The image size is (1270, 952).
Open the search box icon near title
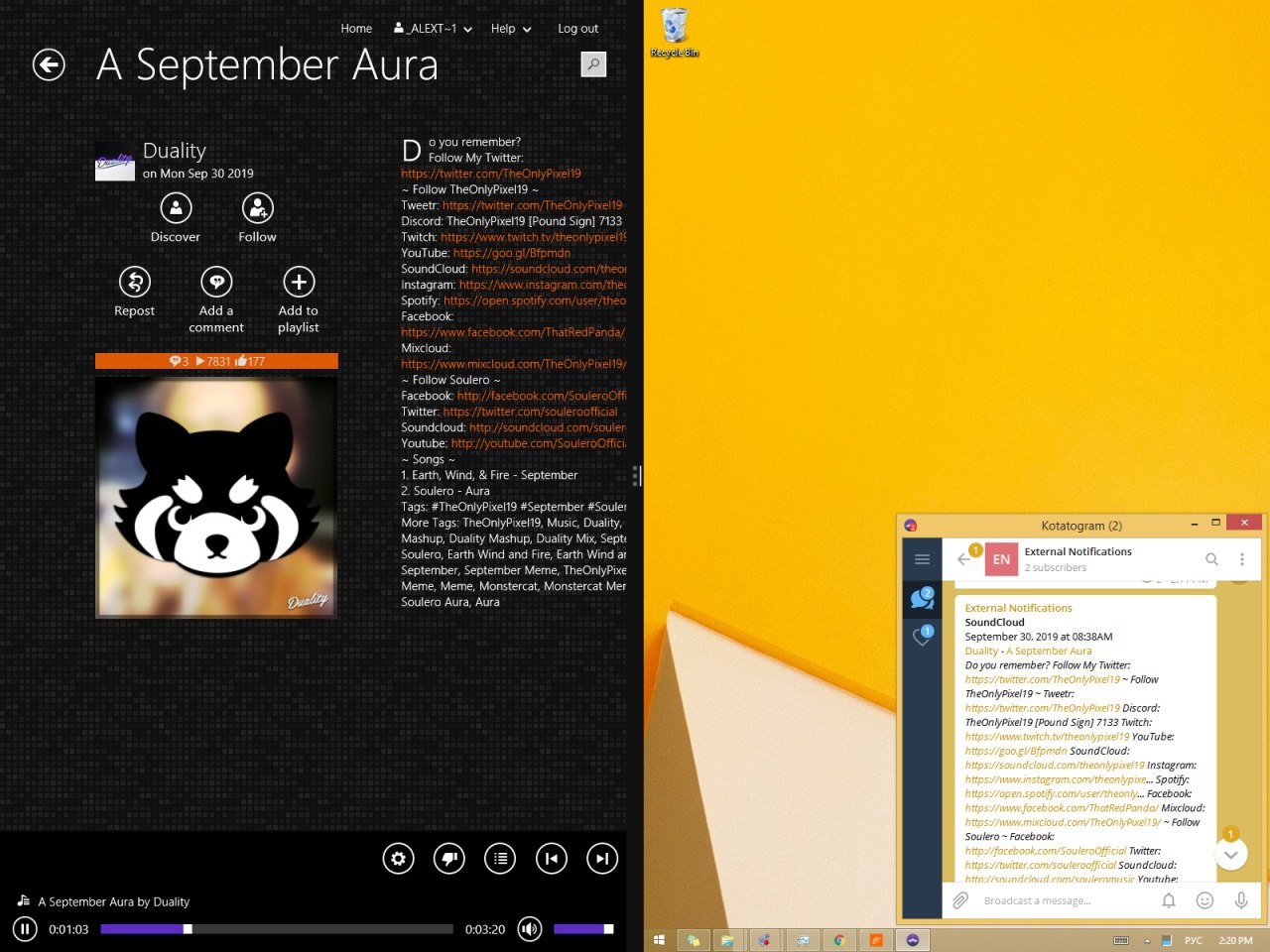coord(593,64)
